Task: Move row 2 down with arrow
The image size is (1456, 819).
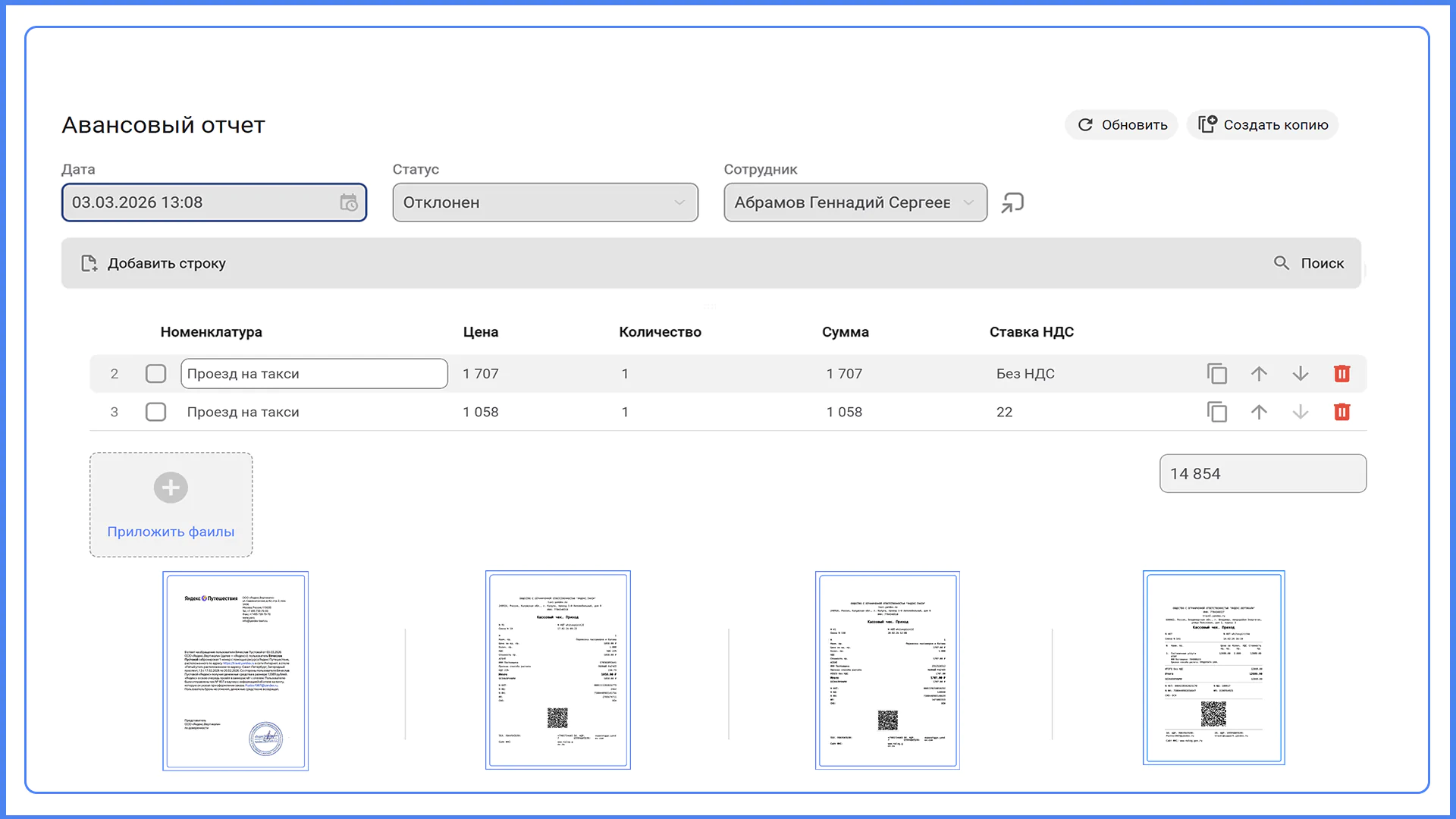Action: [1301, 374]
